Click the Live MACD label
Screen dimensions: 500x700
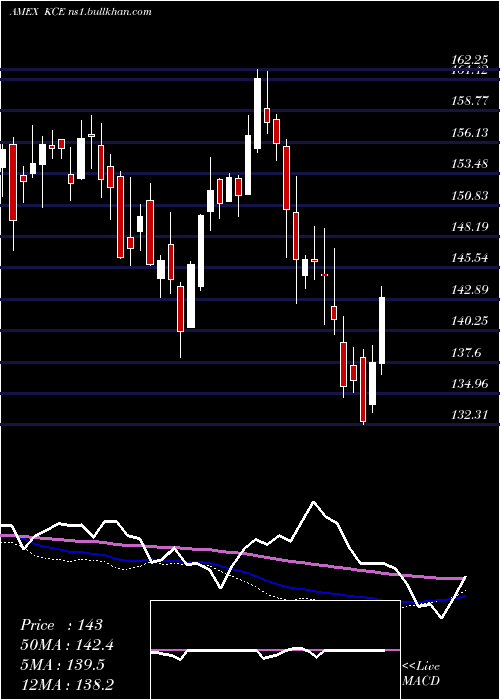point(421,673)
